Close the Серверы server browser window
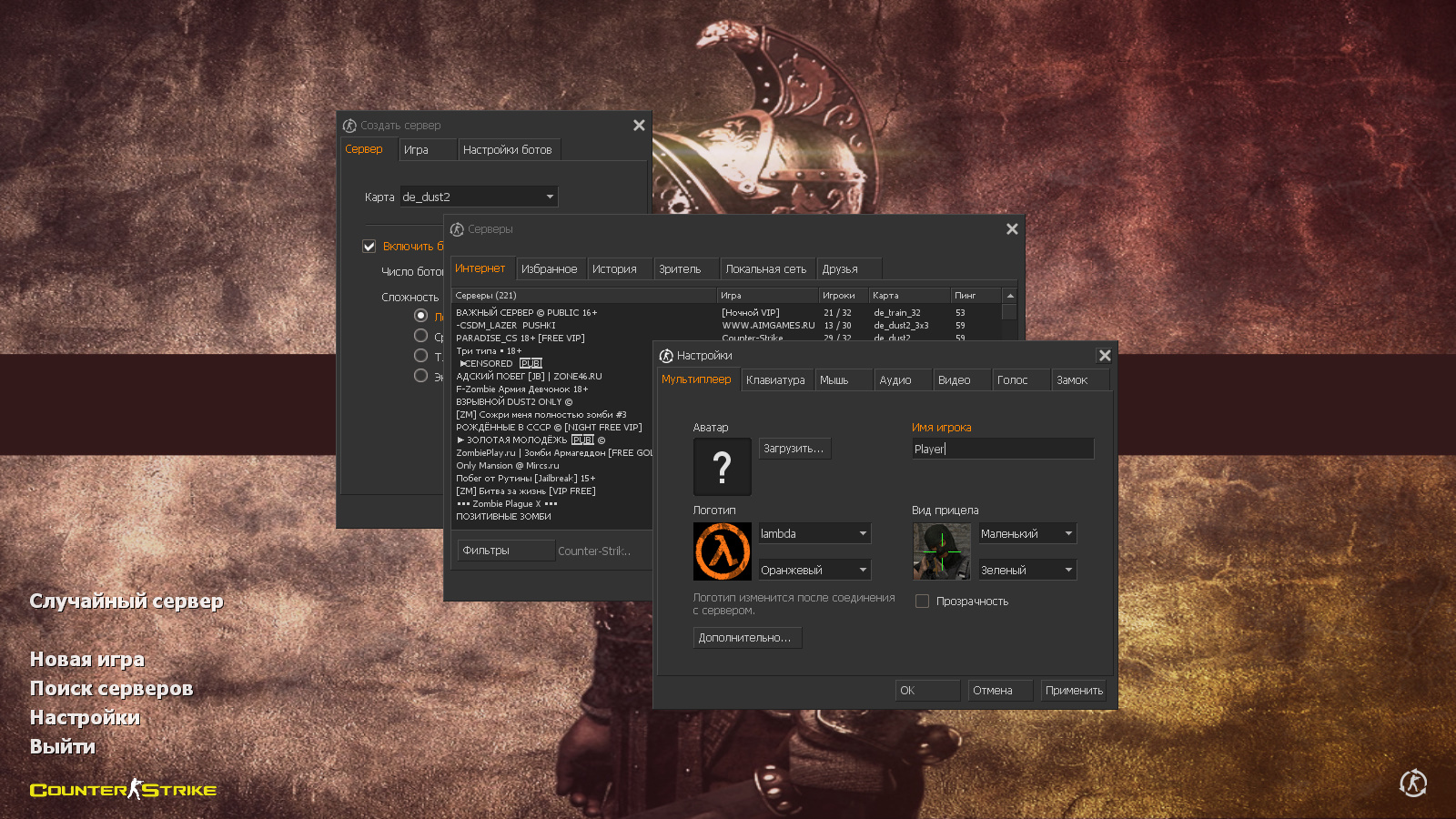Viewport: 1456px width, 819px height. [x=1012, y=229]
